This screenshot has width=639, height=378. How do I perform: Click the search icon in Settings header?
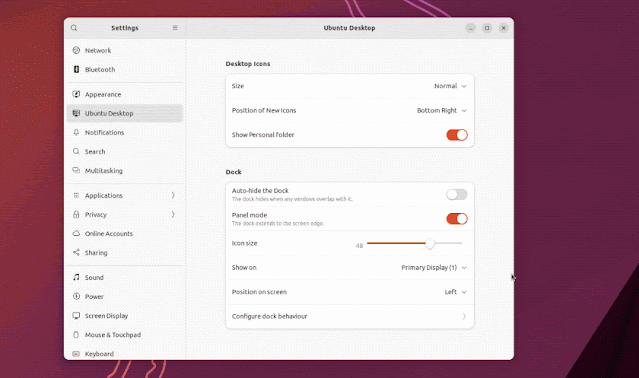(74, 28)
